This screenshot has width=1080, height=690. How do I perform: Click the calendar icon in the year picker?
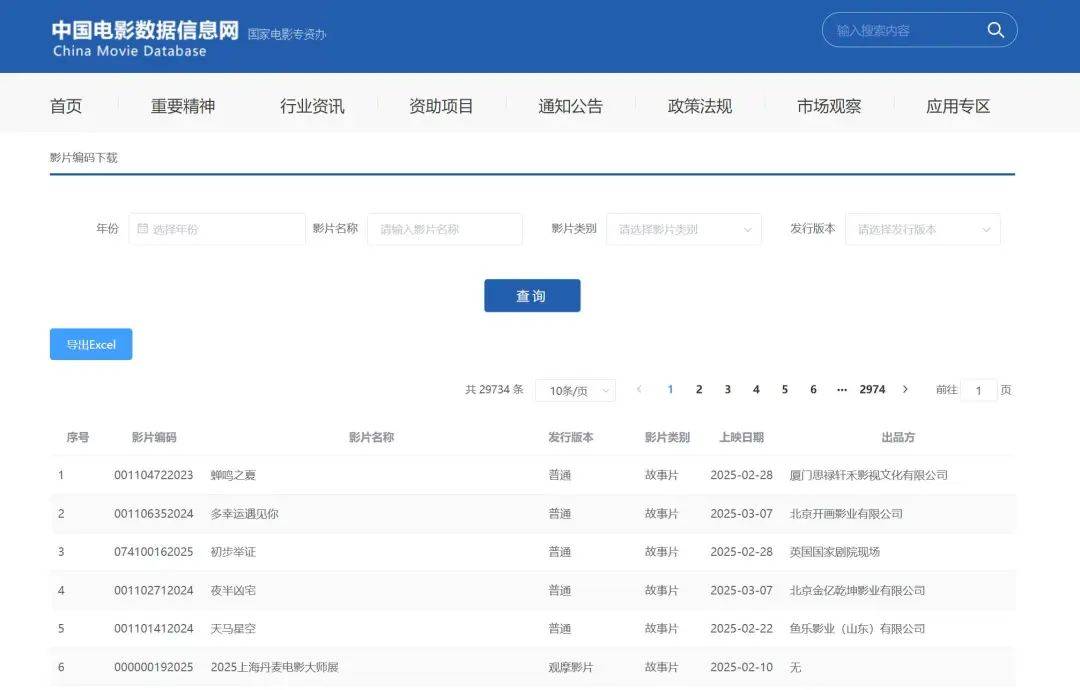(x=142, y=229)
